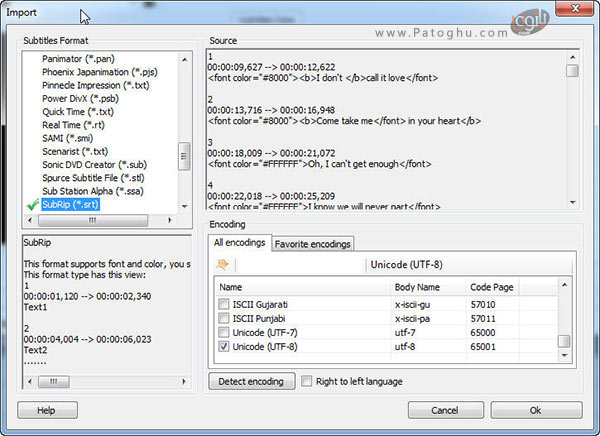Click code page value 65001
Image resolution: width=600 pixels, height=436 pixels.
pyautogui.click(x=483, y=347)
